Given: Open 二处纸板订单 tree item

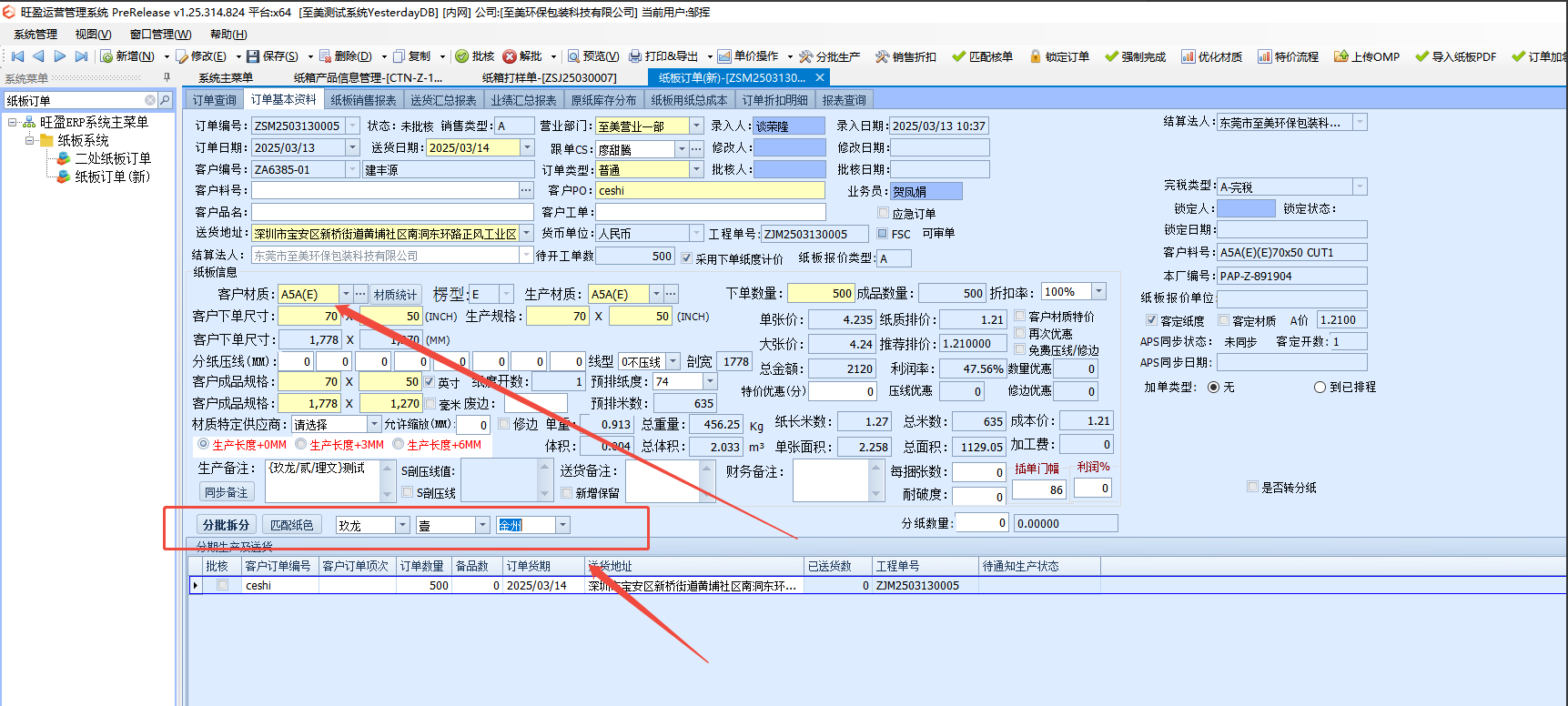Looking at the screenshot, I should pyautogui.click(x=113, y=158).
